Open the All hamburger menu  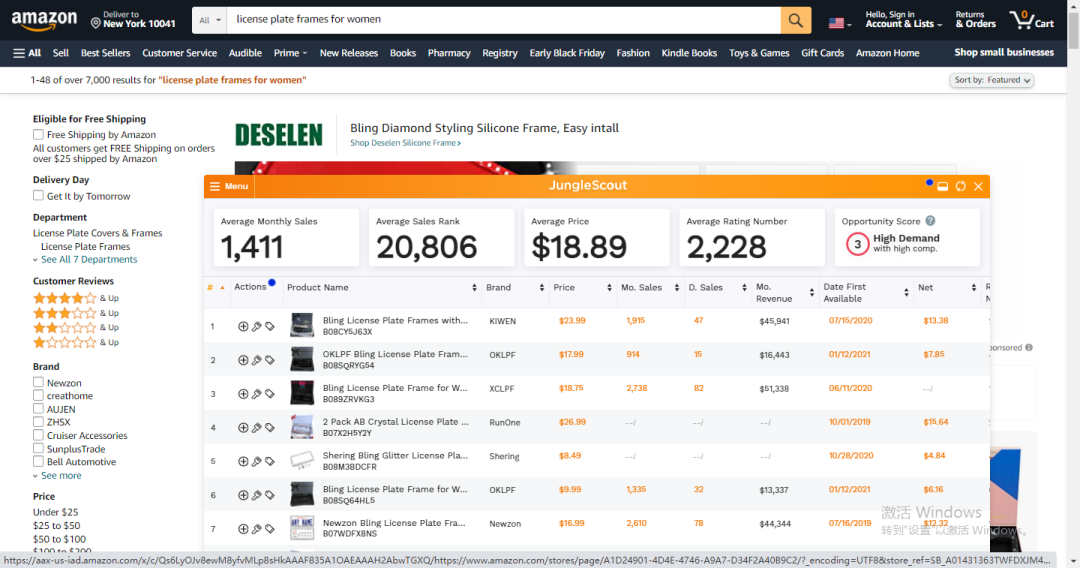(27, 53)
